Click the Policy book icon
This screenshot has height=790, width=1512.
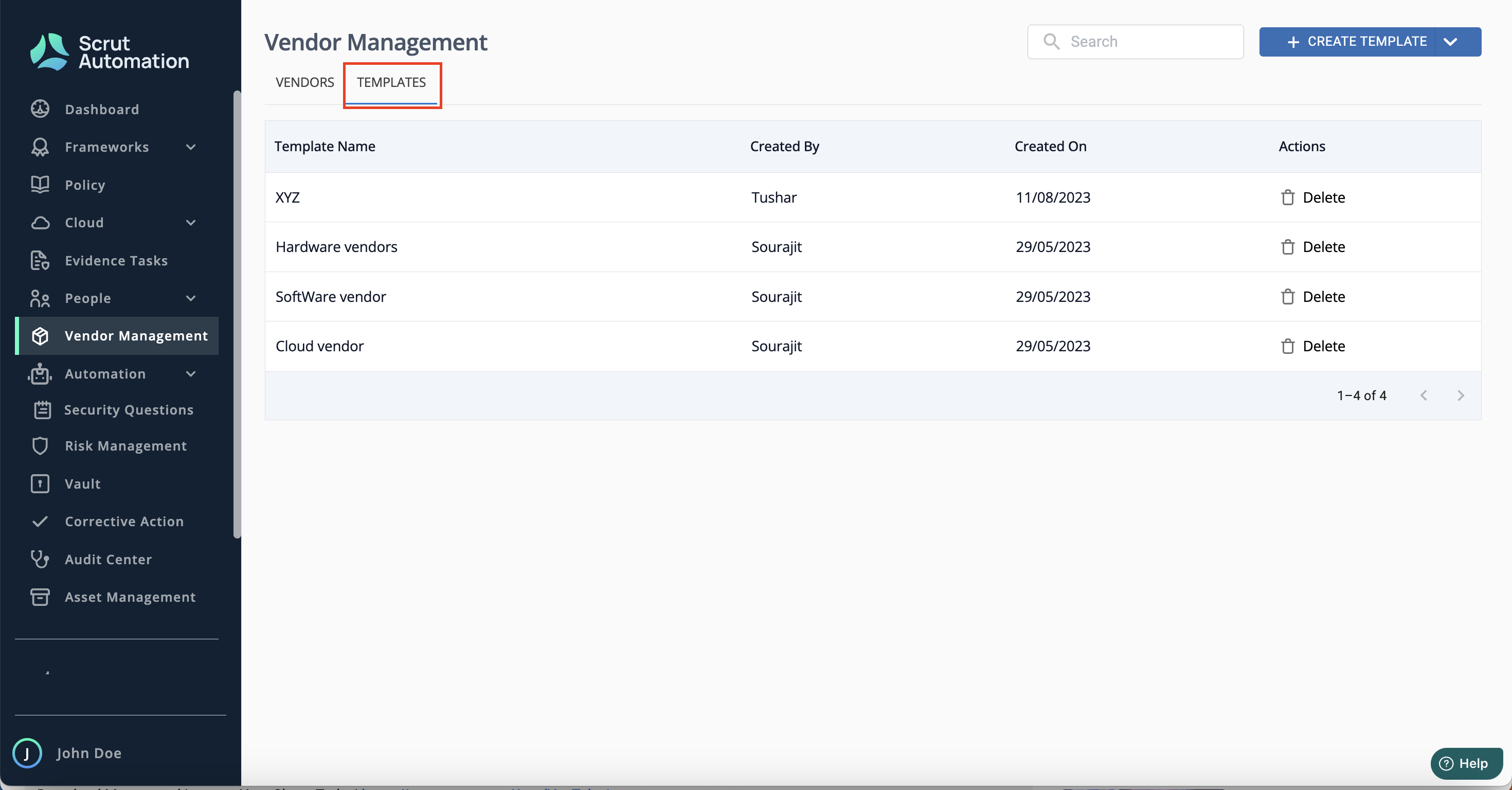click(x=40, y=185)
